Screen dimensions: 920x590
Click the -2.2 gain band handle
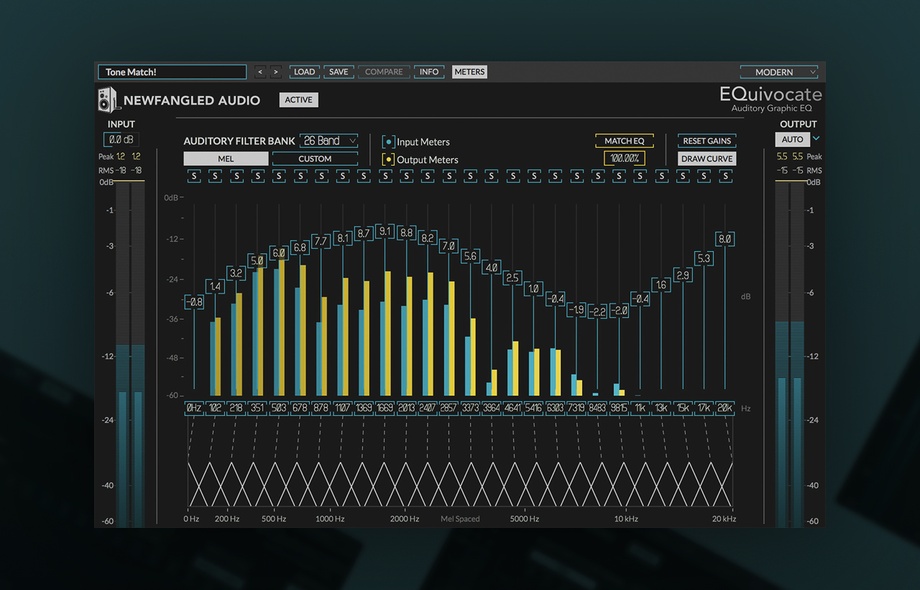598,312
